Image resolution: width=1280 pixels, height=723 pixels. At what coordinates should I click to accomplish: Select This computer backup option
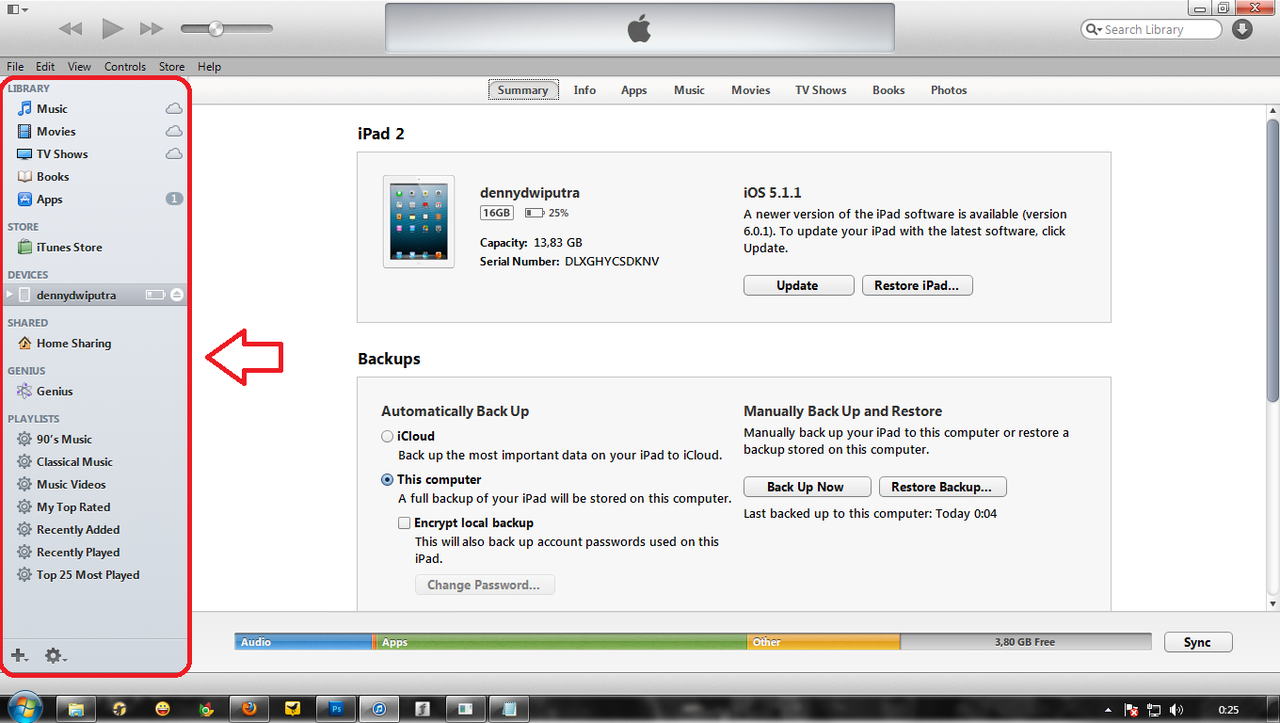coord(387,480)
